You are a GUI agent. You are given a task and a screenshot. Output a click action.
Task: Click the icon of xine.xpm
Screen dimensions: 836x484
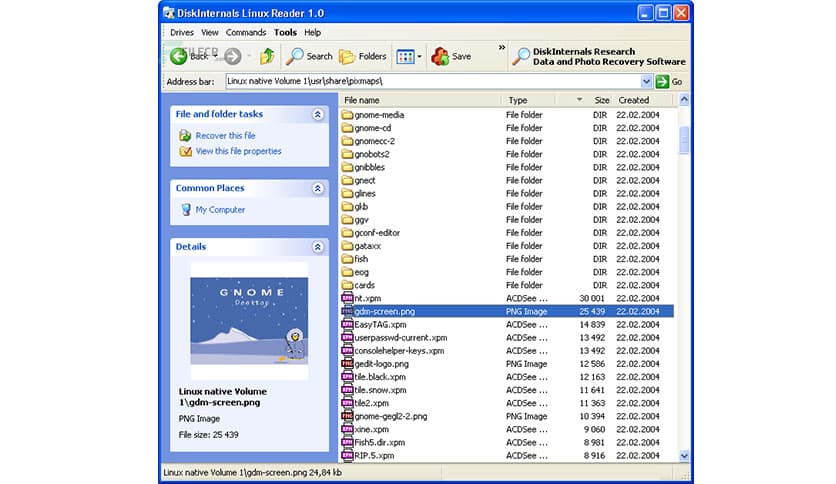click(x=347, y=429)
